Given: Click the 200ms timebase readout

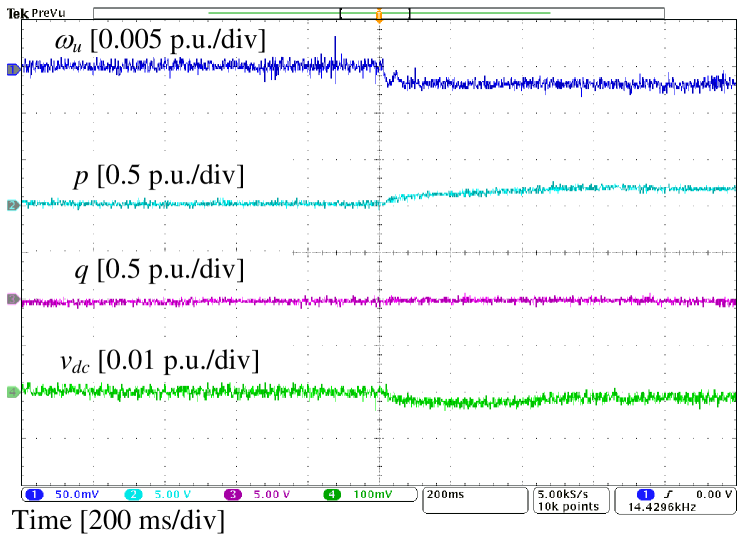Looking at the screenshot, I should 445,495.
